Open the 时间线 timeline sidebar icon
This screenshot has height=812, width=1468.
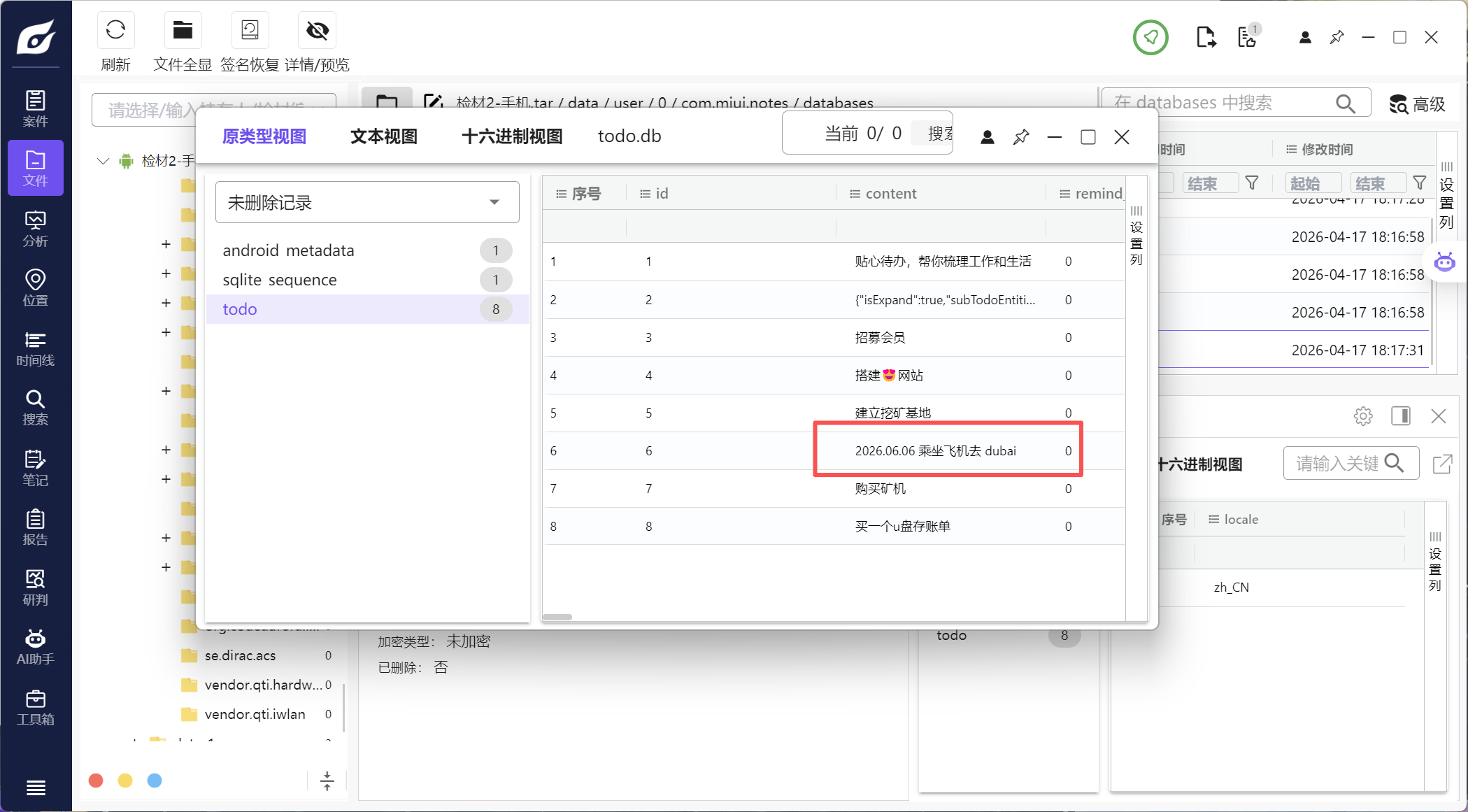tap(36, 349)
